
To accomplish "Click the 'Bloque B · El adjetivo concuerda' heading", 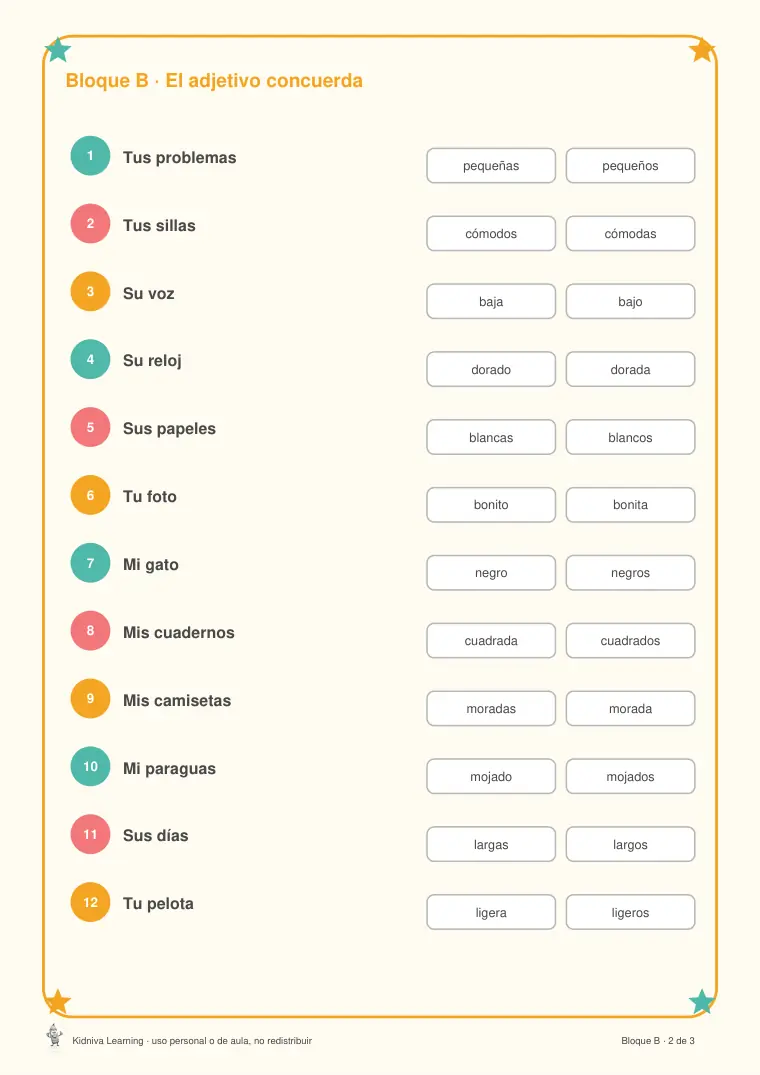I will [214, 81].
